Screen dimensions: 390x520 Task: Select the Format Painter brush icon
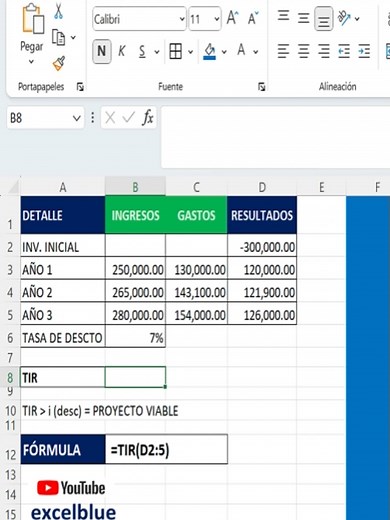(59, 63)
